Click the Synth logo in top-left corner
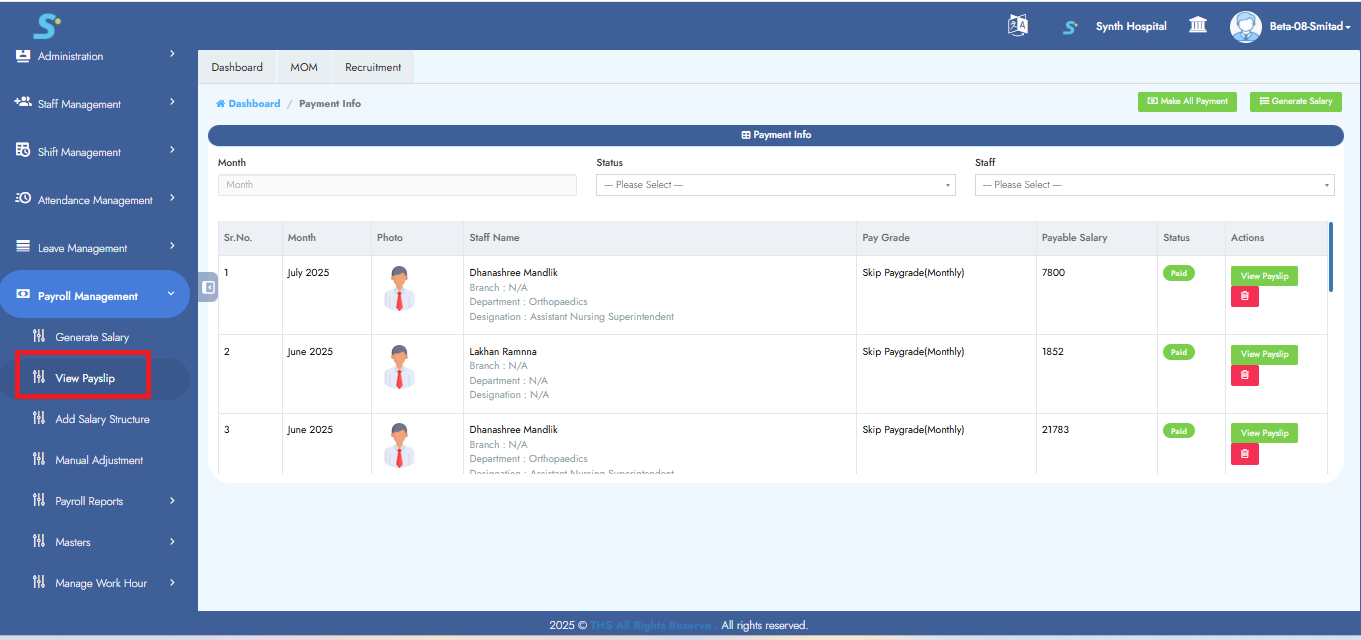1361x640 pixels. (46, 24)
